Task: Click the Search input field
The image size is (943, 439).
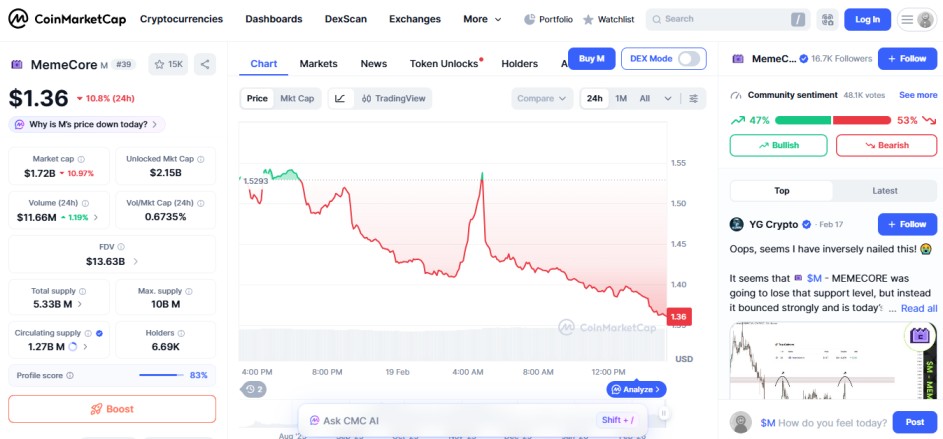Action: coord(728,19)
